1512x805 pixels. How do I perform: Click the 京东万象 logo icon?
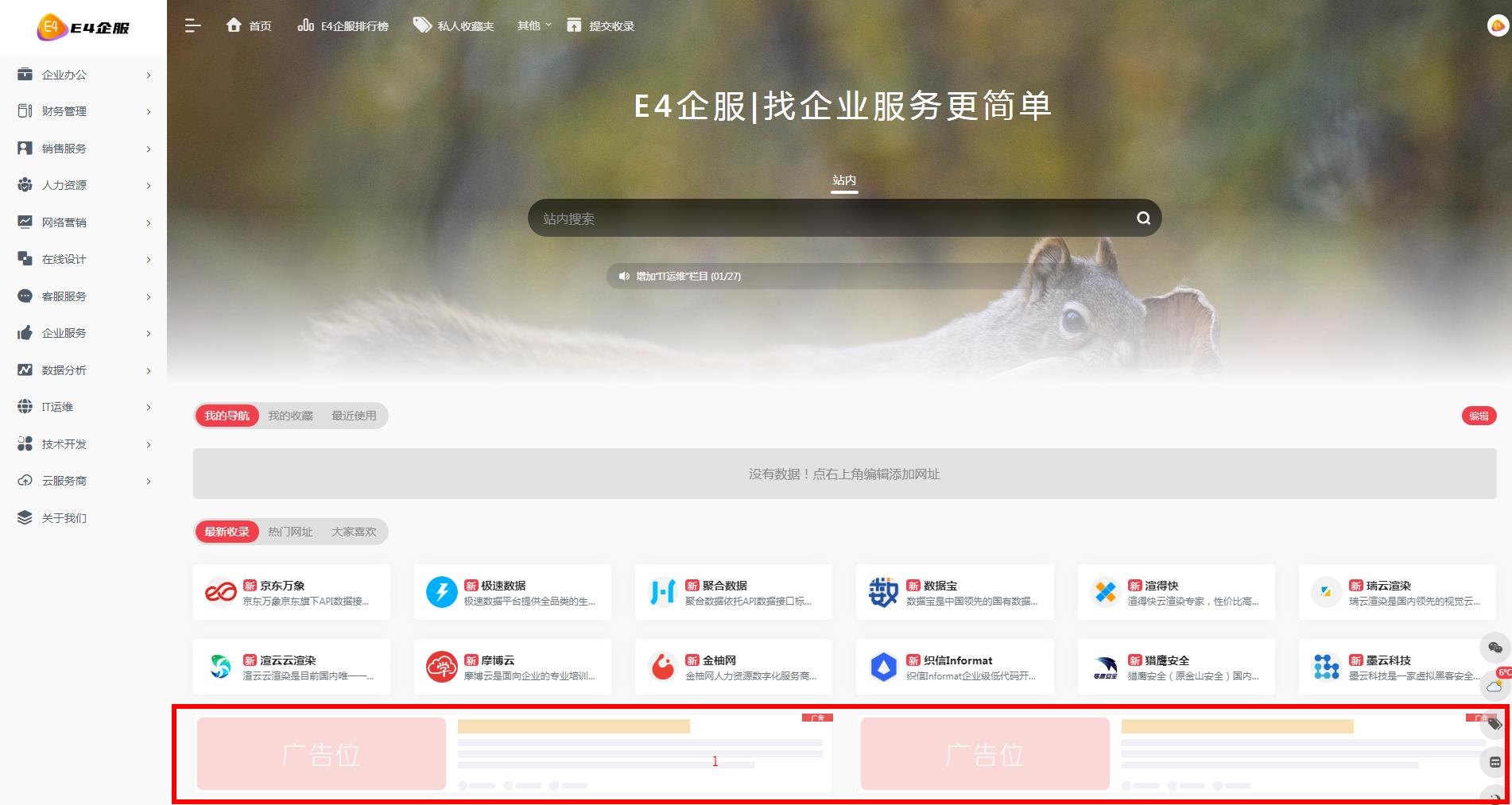(220, 593)
